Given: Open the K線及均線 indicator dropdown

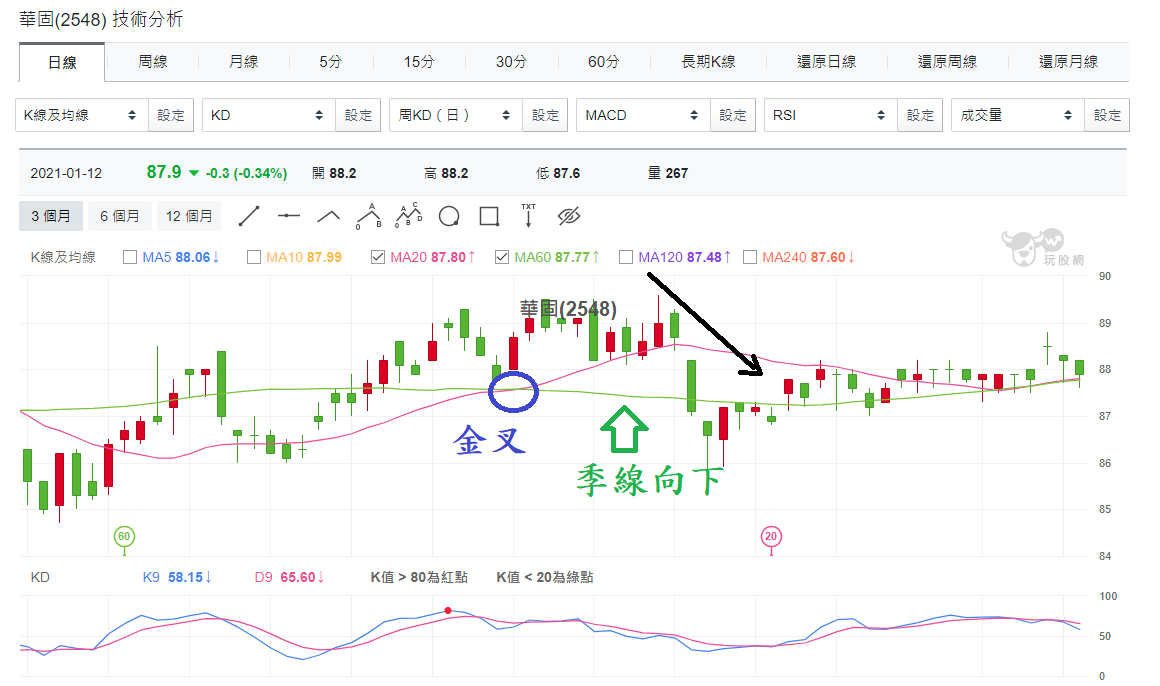Looking at the screenshot, I should [x=81, y=115].
